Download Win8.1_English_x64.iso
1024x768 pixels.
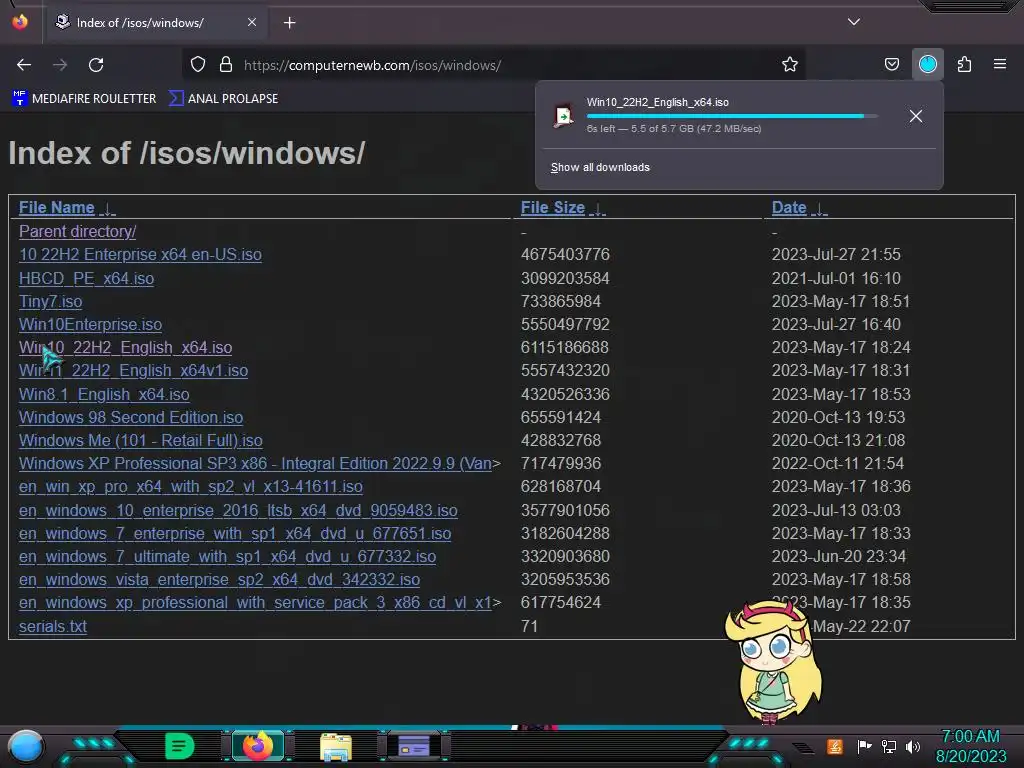pos(104,394)
